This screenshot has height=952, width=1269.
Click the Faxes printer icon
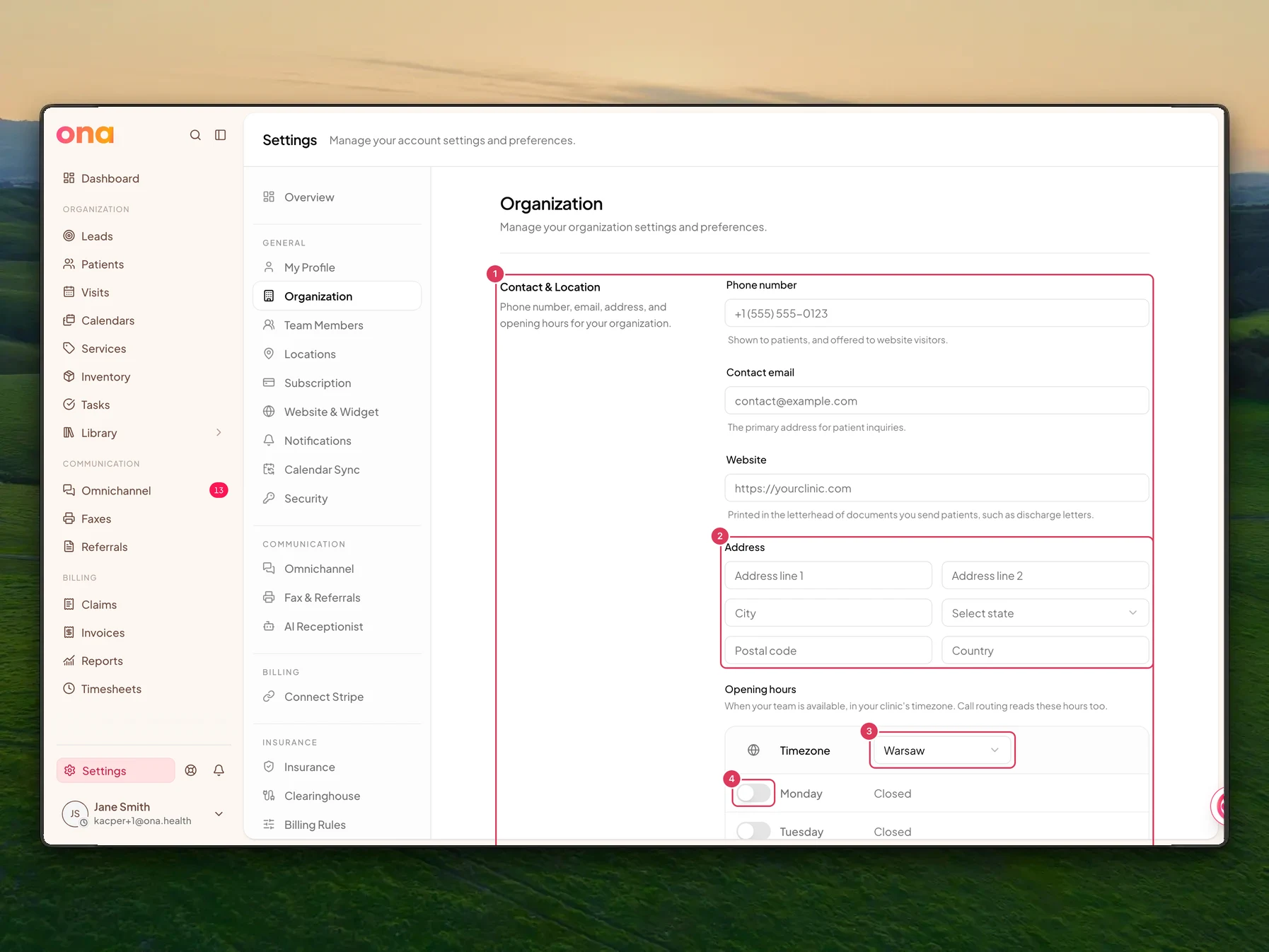click(x=69, y=518)
